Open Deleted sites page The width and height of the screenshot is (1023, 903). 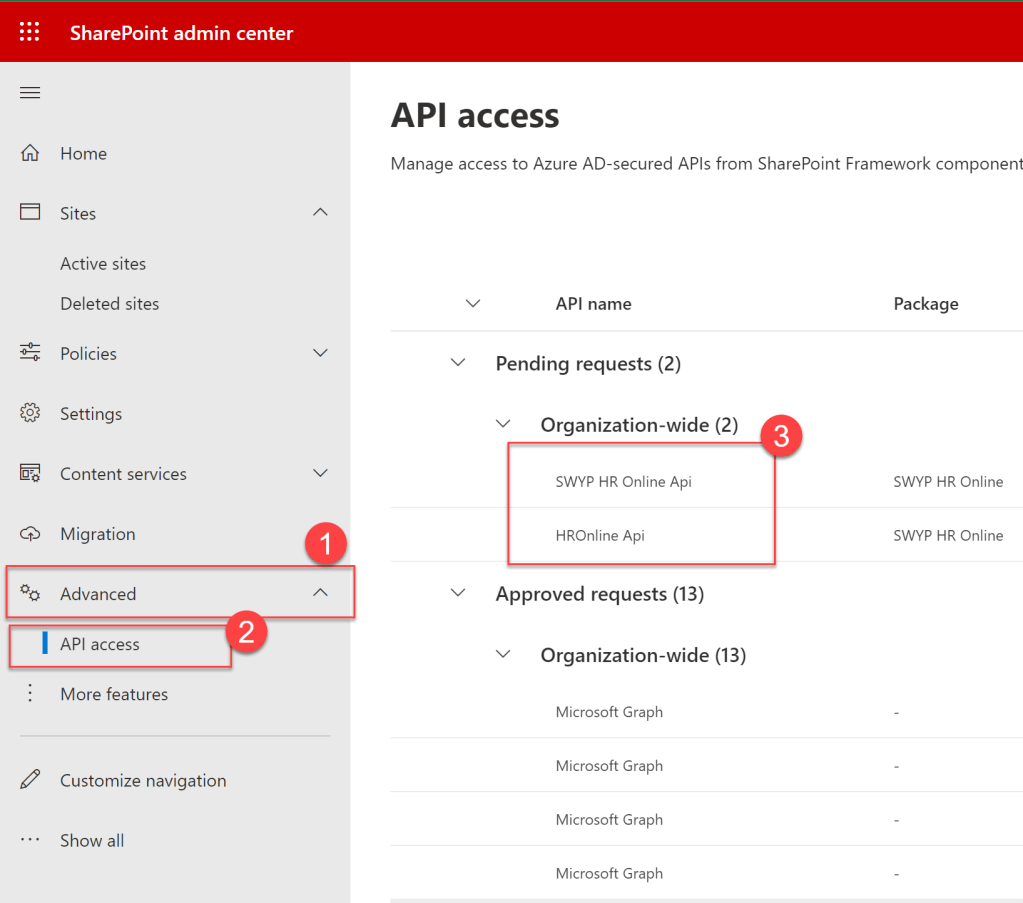click(109, 304)
